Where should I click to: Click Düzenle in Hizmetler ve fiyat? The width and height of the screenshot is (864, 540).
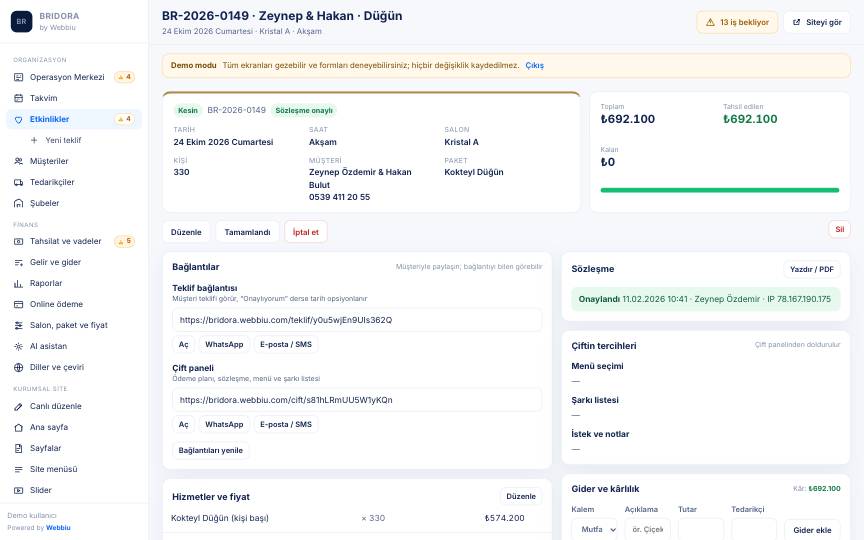pos(521,496)
